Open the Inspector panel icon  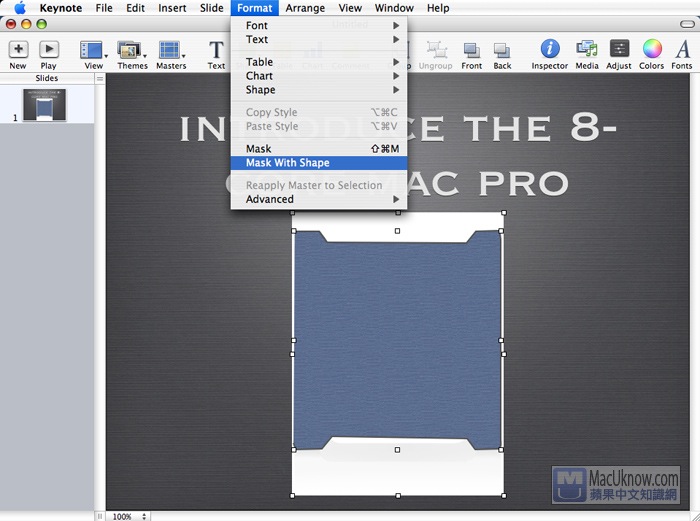coord(550,49)
